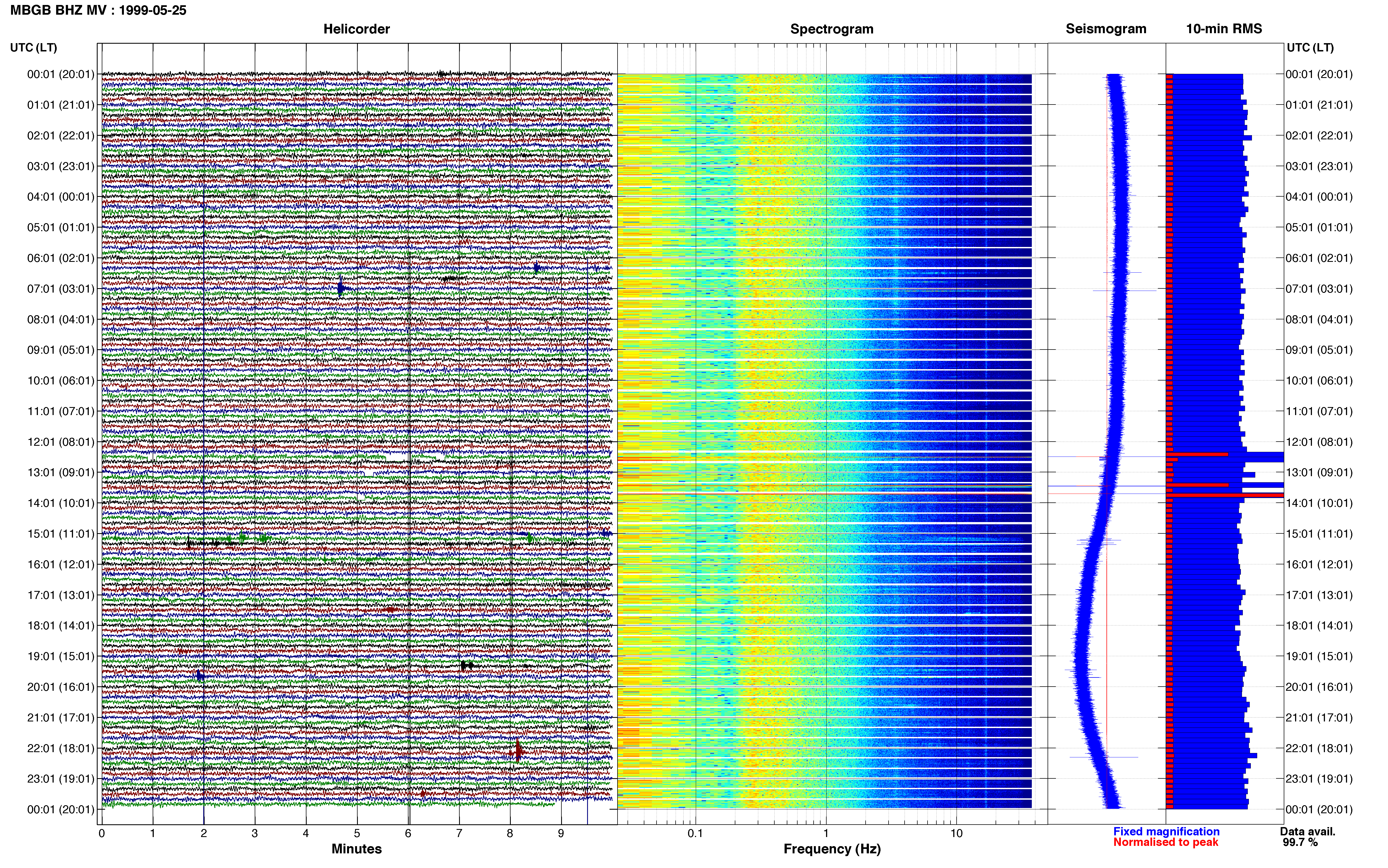Image resolution: width=1388 pixels, height=868 pixels.
Task: Click the left time label 22:01 (18:01)
Action: tap(60, 748)
